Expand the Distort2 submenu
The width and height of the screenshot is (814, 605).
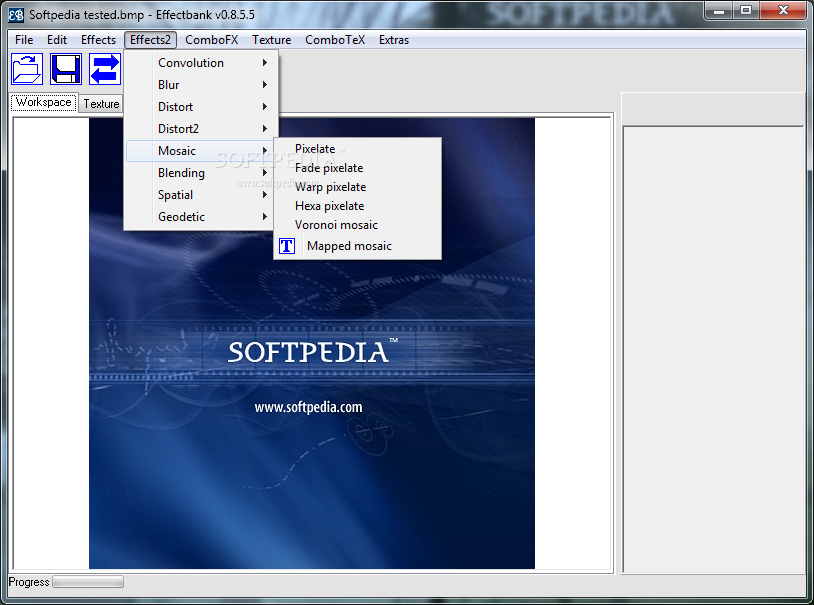click(x=201, y=129)
